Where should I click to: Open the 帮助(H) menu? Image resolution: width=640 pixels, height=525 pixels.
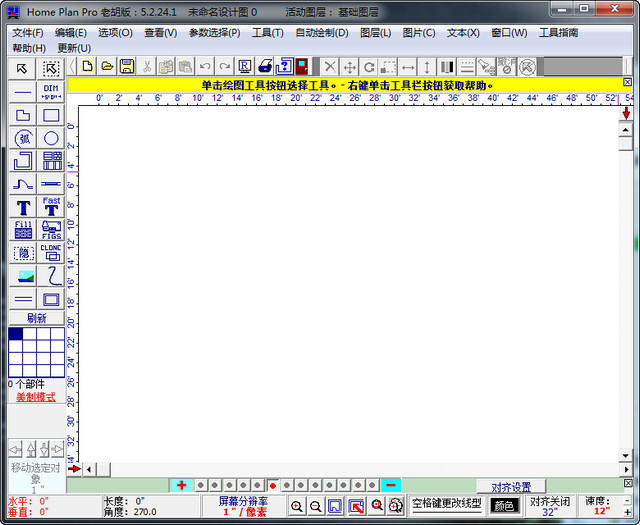pos(29,48)
